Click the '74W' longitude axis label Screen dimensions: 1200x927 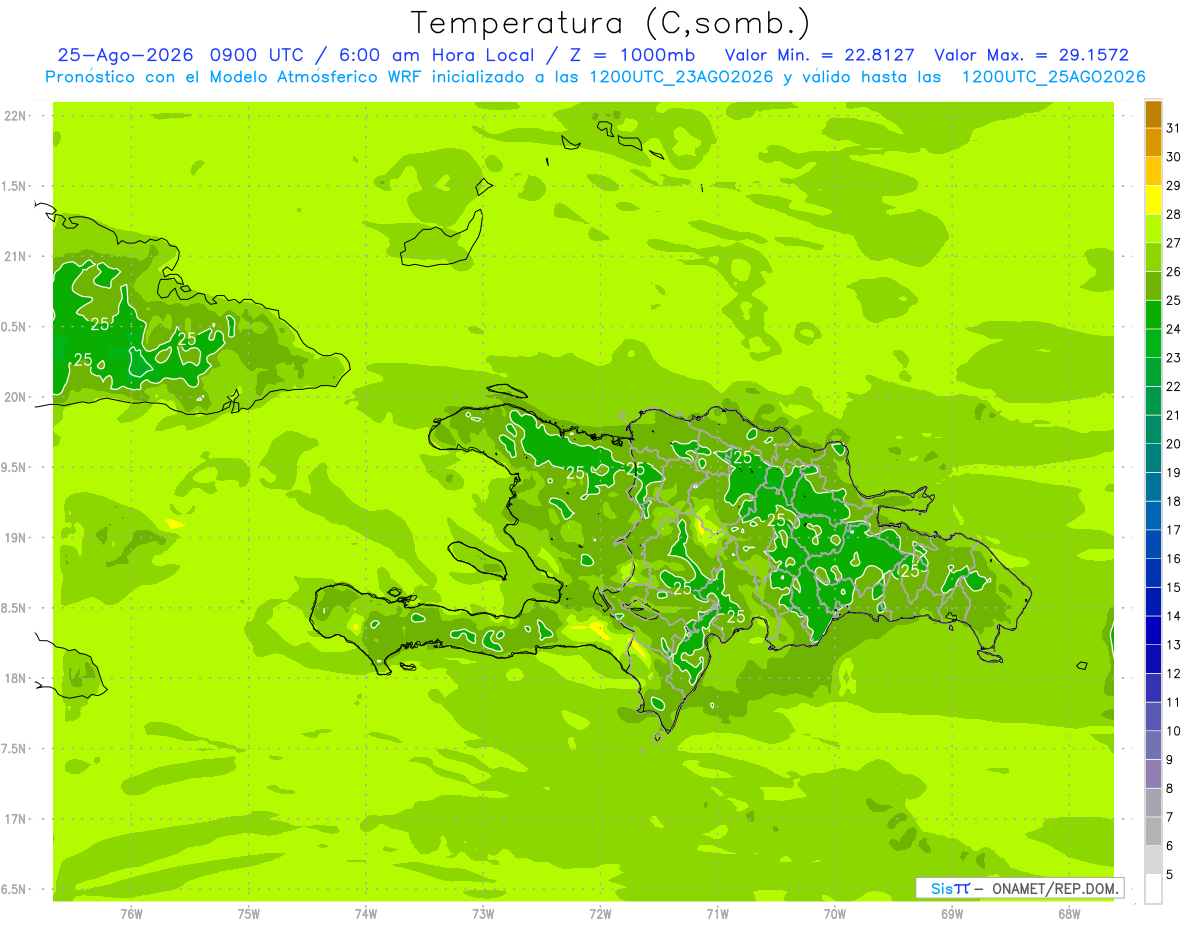click(x=366, y=914)
